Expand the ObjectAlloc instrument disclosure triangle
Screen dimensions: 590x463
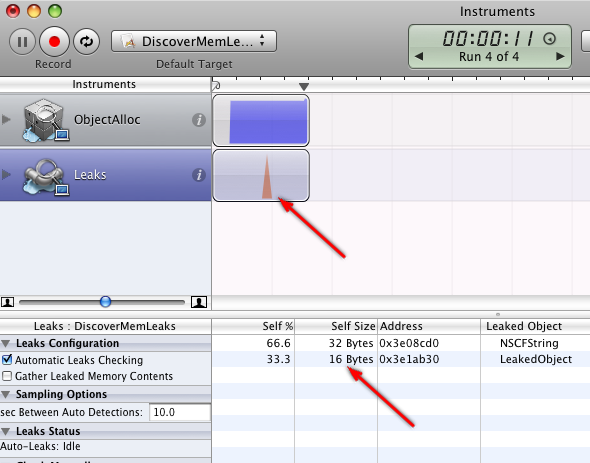click(x=6, y=120)
